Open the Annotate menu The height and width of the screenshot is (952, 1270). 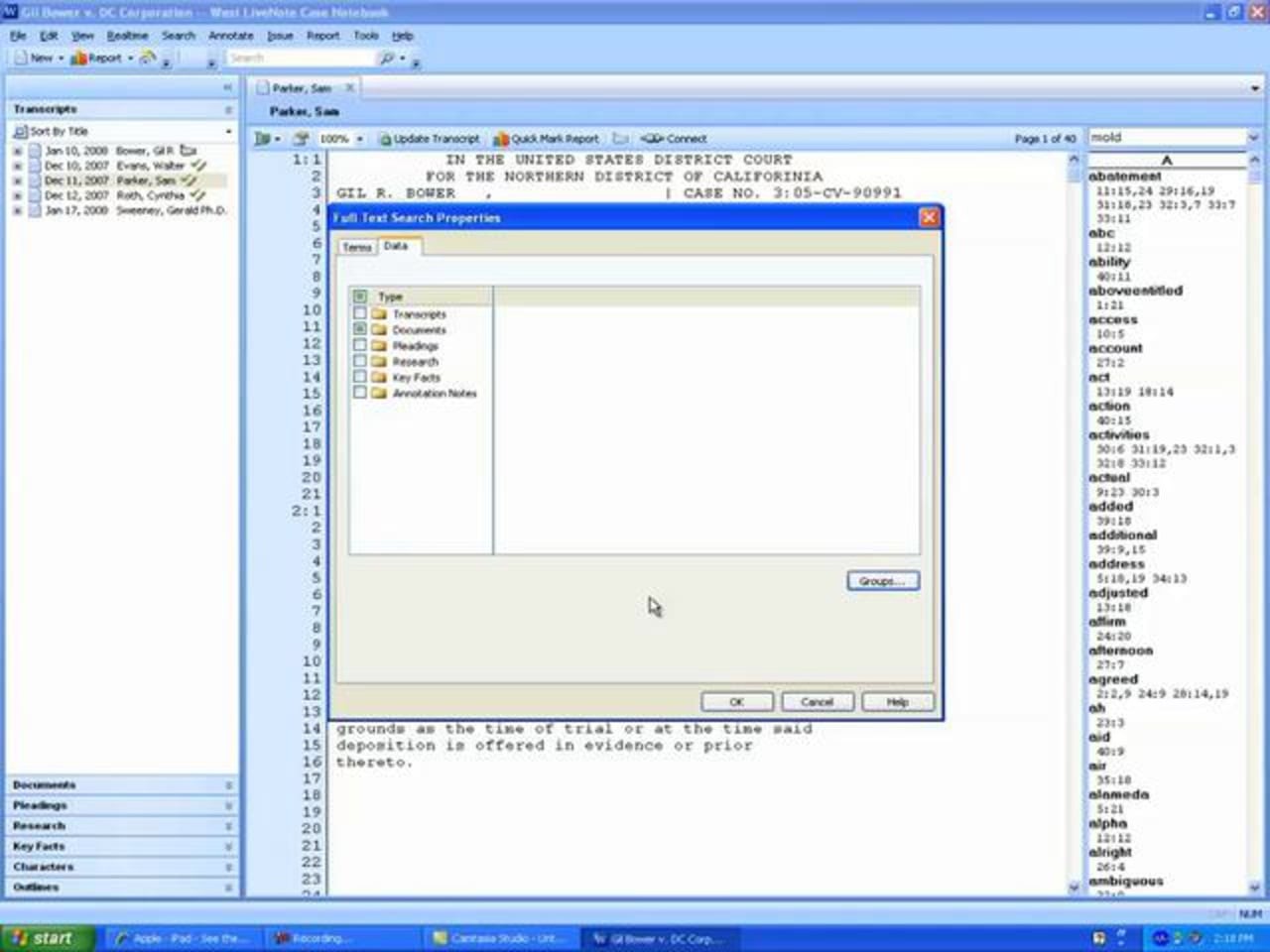click(x=230, y=36)
